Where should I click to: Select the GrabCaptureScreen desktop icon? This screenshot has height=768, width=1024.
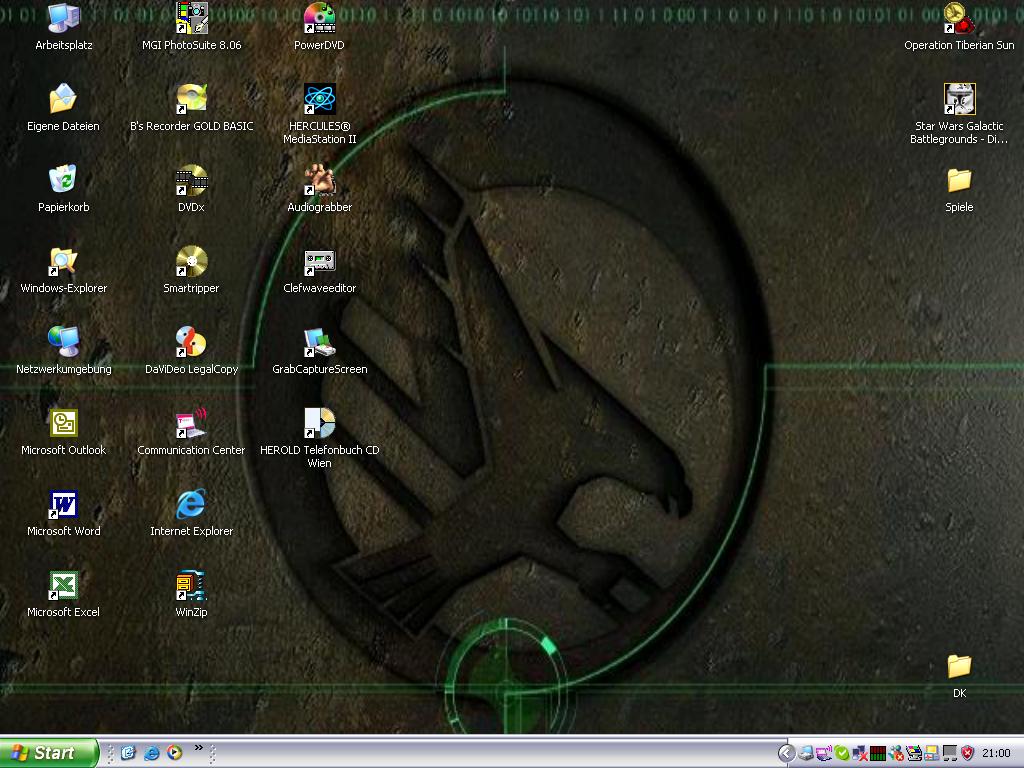(319, 342)
